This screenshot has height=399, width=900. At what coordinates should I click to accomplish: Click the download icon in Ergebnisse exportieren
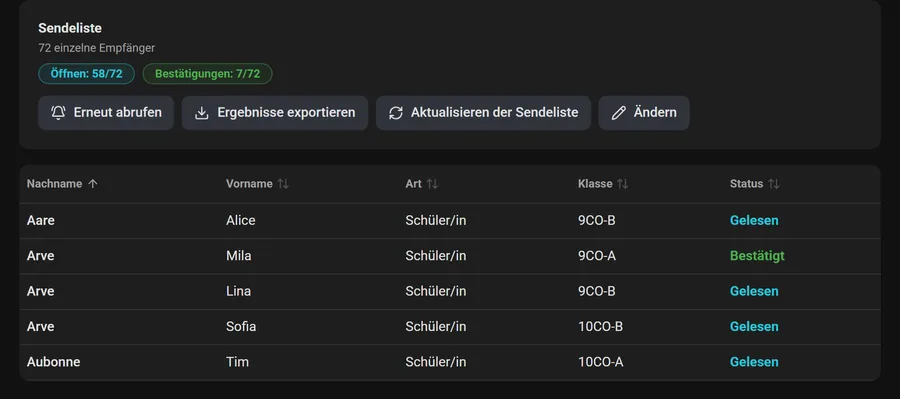point(201,113)
